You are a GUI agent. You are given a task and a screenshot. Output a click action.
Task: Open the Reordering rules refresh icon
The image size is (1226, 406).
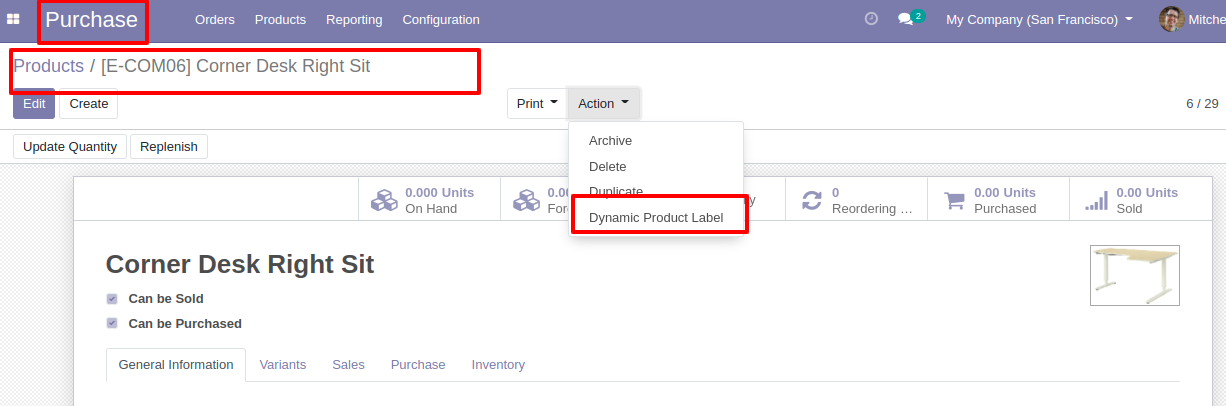812,200
